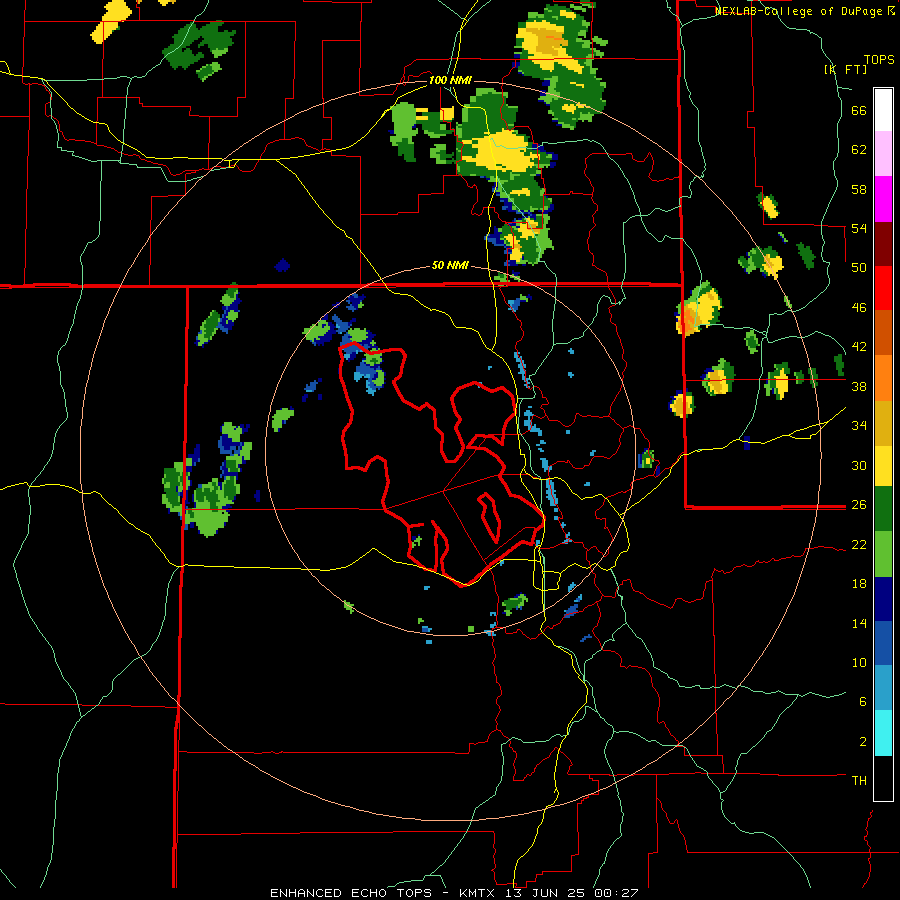
Task: Click the dark red (maroon) swatch in the scale
Action: pyautogui.click(x=883, y=243)
